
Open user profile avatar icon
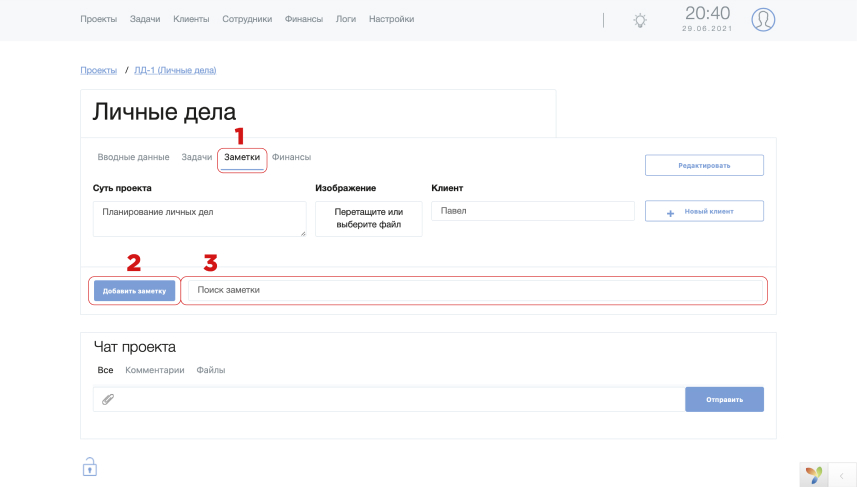tap(763, 20)
